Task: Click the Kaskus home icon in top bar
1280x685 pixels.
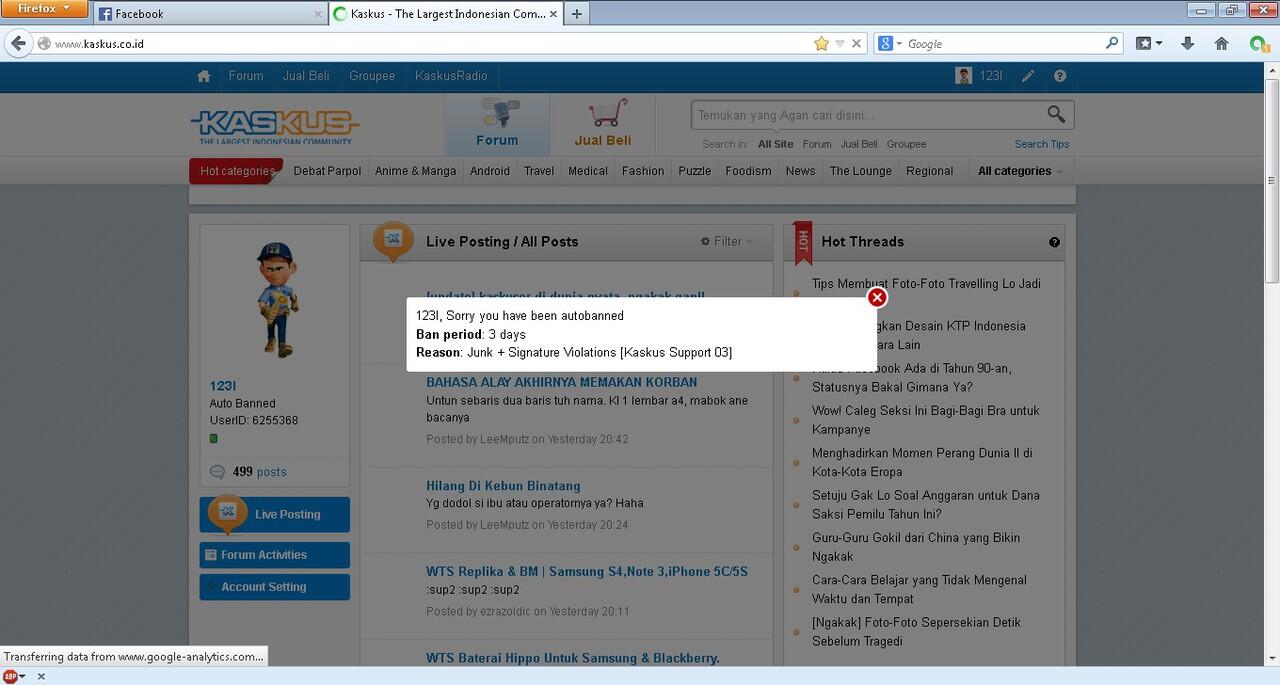Action: 204,76
